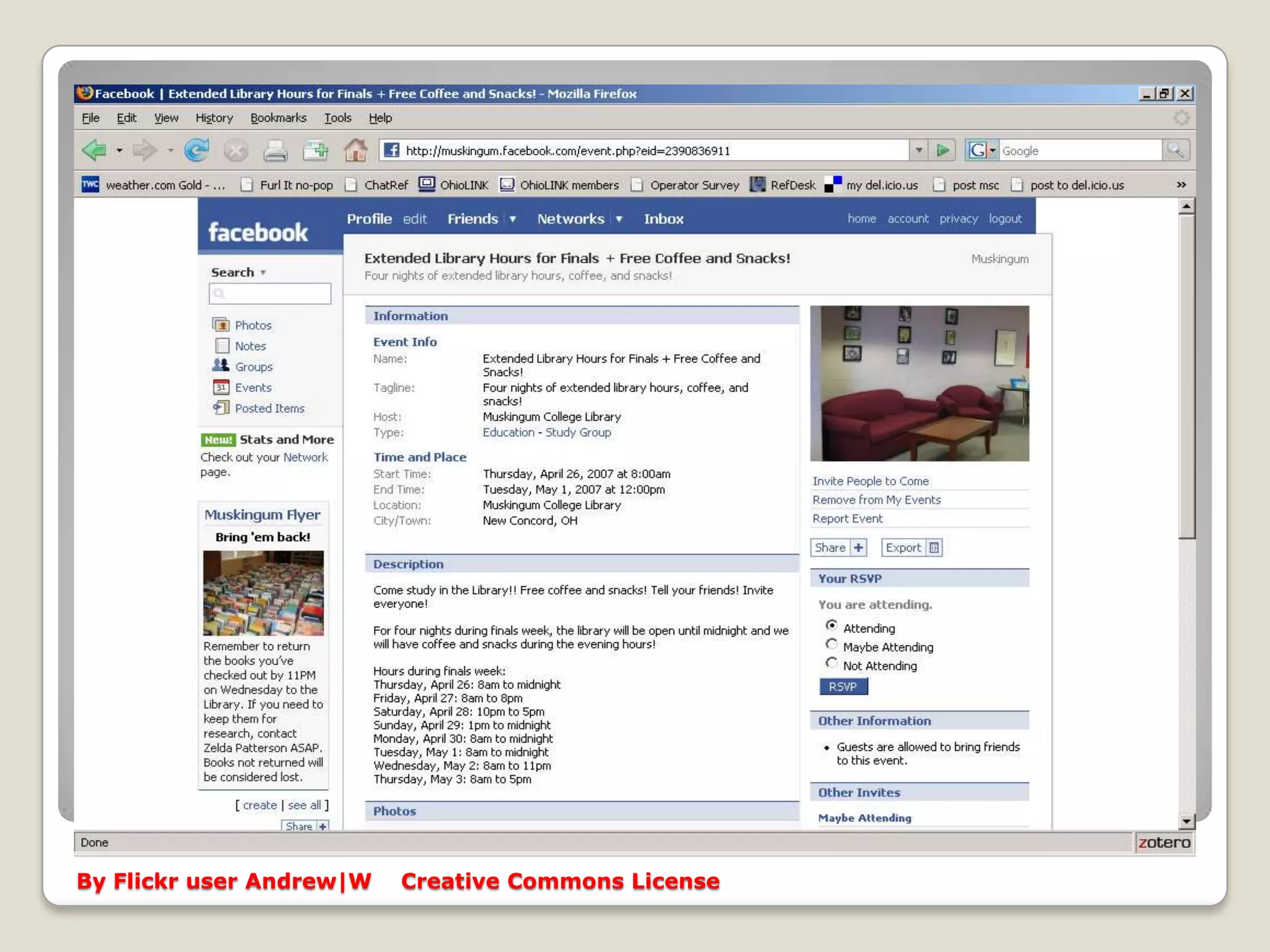1270x952 pixels.
Task: Open the File menu
Action: tap(91, 118)
